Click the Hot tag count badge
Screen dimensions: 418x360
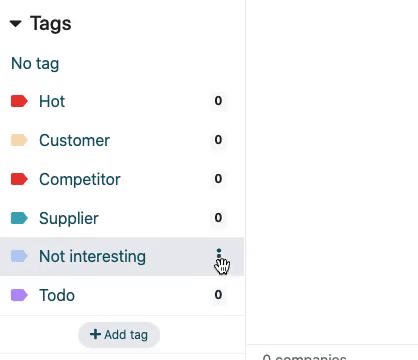[x=218, y=101]
